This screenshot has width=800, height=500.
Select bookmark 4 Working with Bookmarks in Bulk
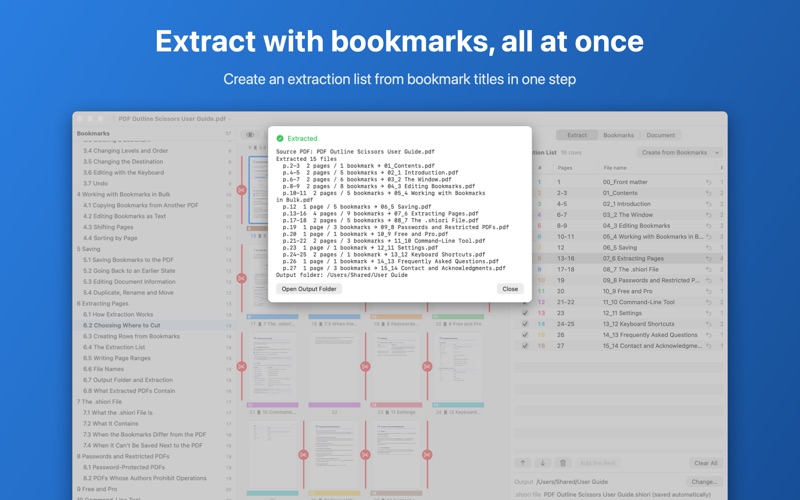coord(123,194)
